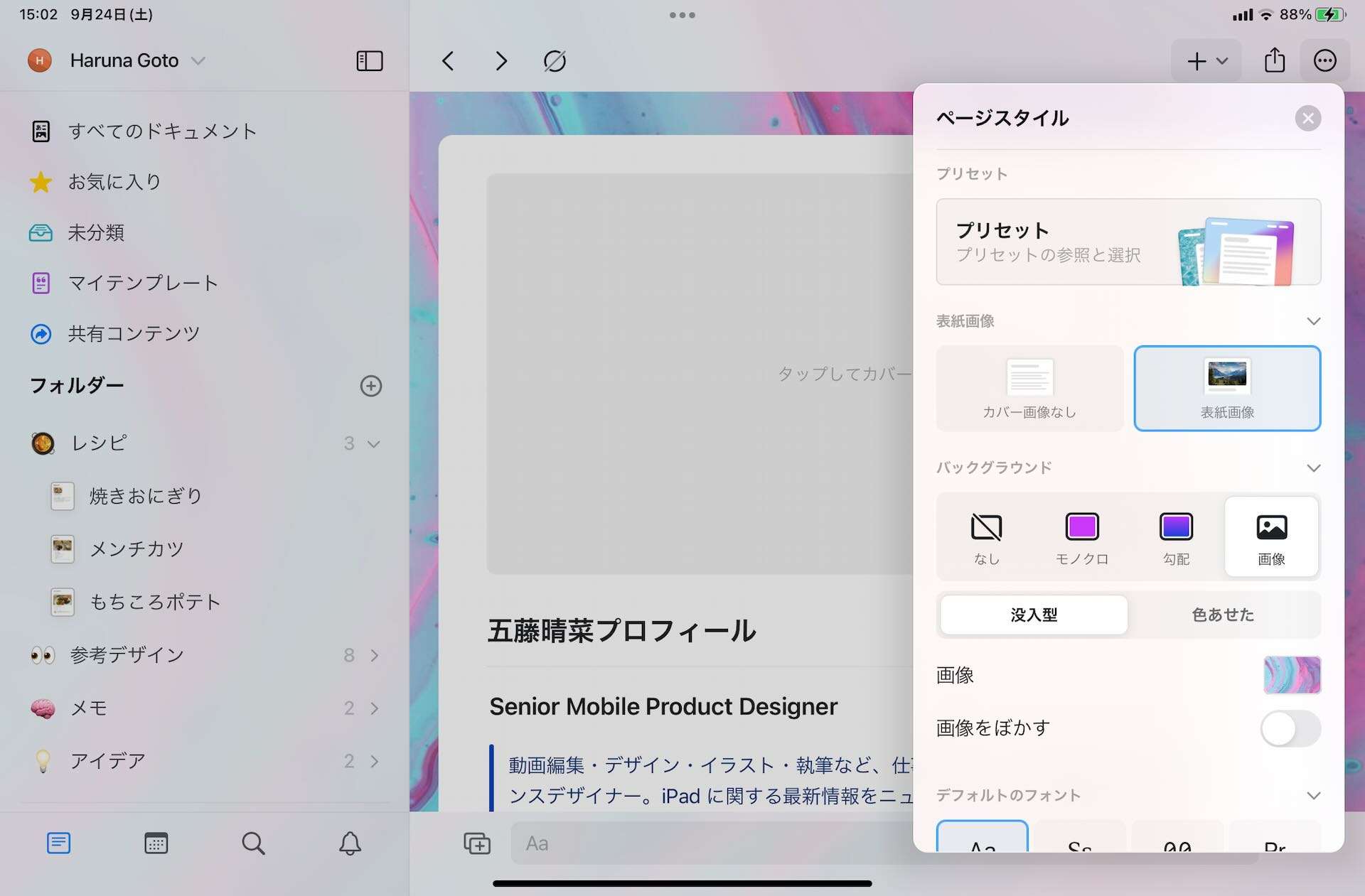Image resolution: width=1365 pixels, height=896 pixels.
Task: Collapse デフォルトのフォント section chevron
Action: tap(1313, 795)
